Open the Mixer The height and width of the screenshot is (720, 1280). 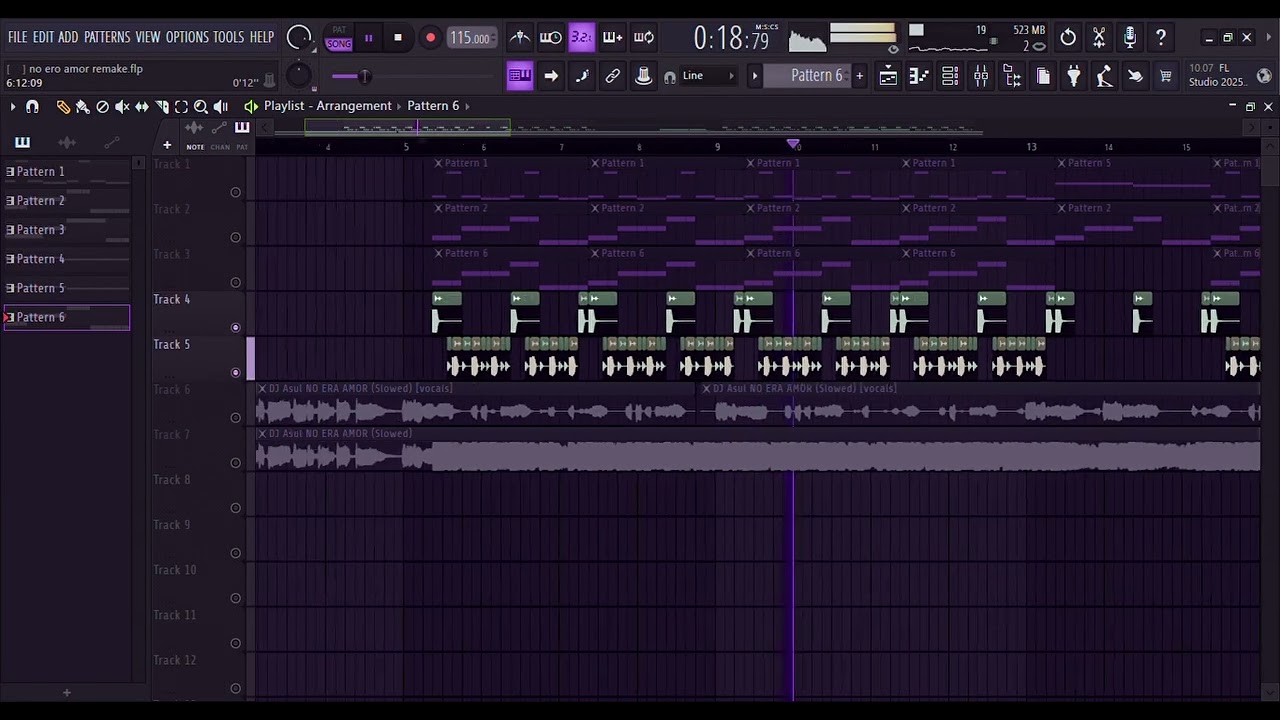click(981, 76)
